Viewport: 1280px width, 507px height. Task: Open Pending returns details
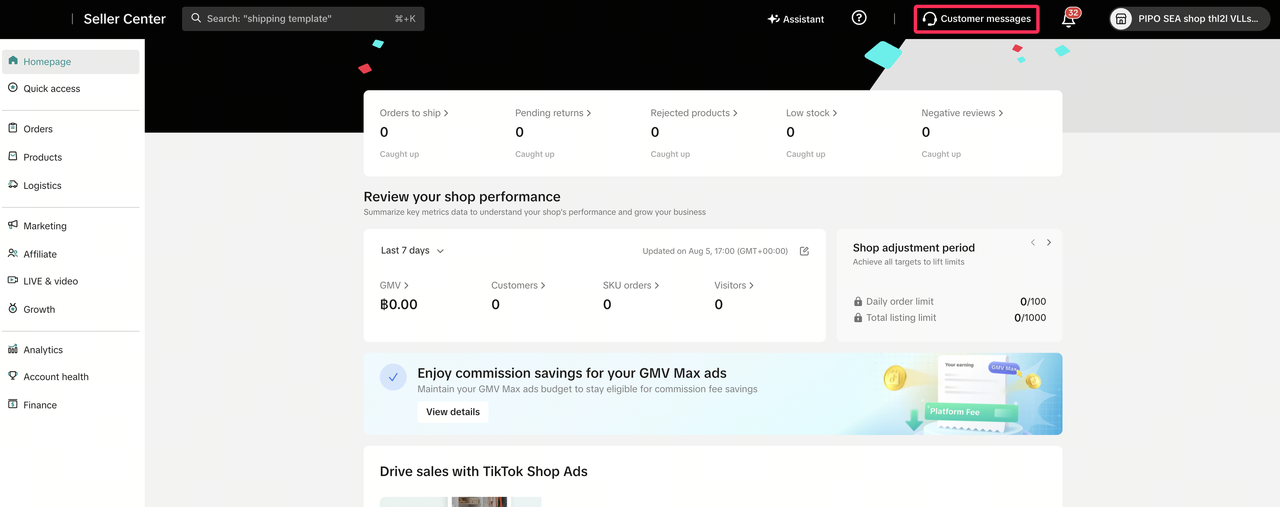(553, 113)
